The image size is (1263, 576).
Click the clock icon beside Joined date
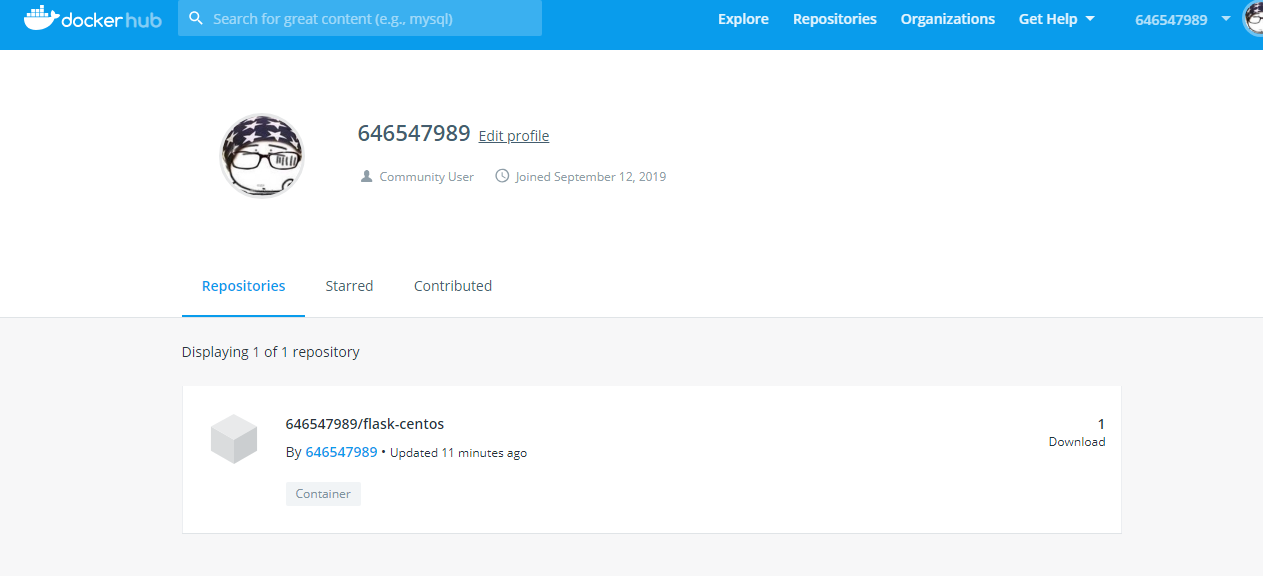(502, 177)
